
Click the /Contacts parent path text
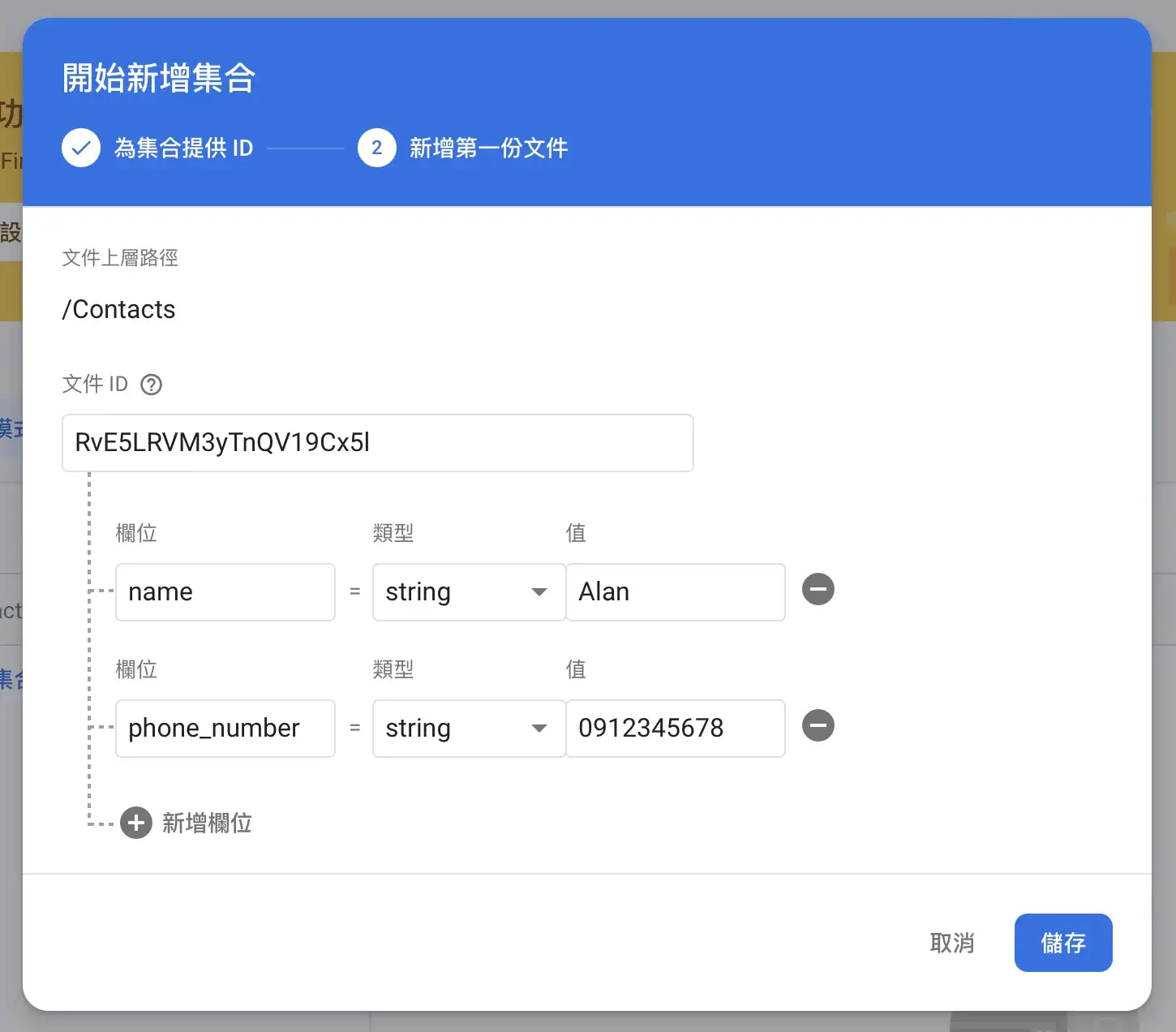pos(119,310)
